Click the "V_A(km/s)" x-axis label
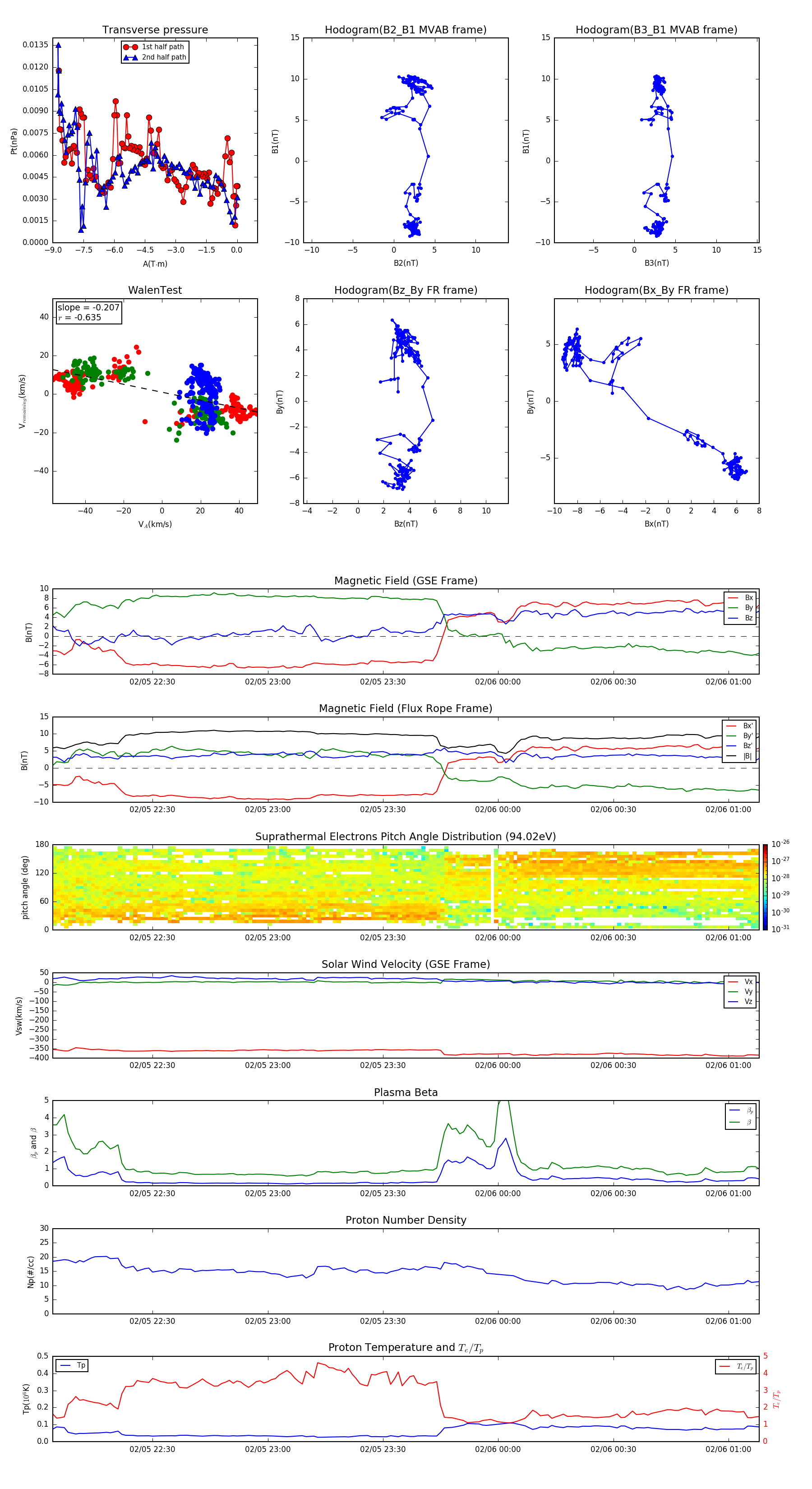This screenshot has width=812, height=1489. (x=155, y=524)
